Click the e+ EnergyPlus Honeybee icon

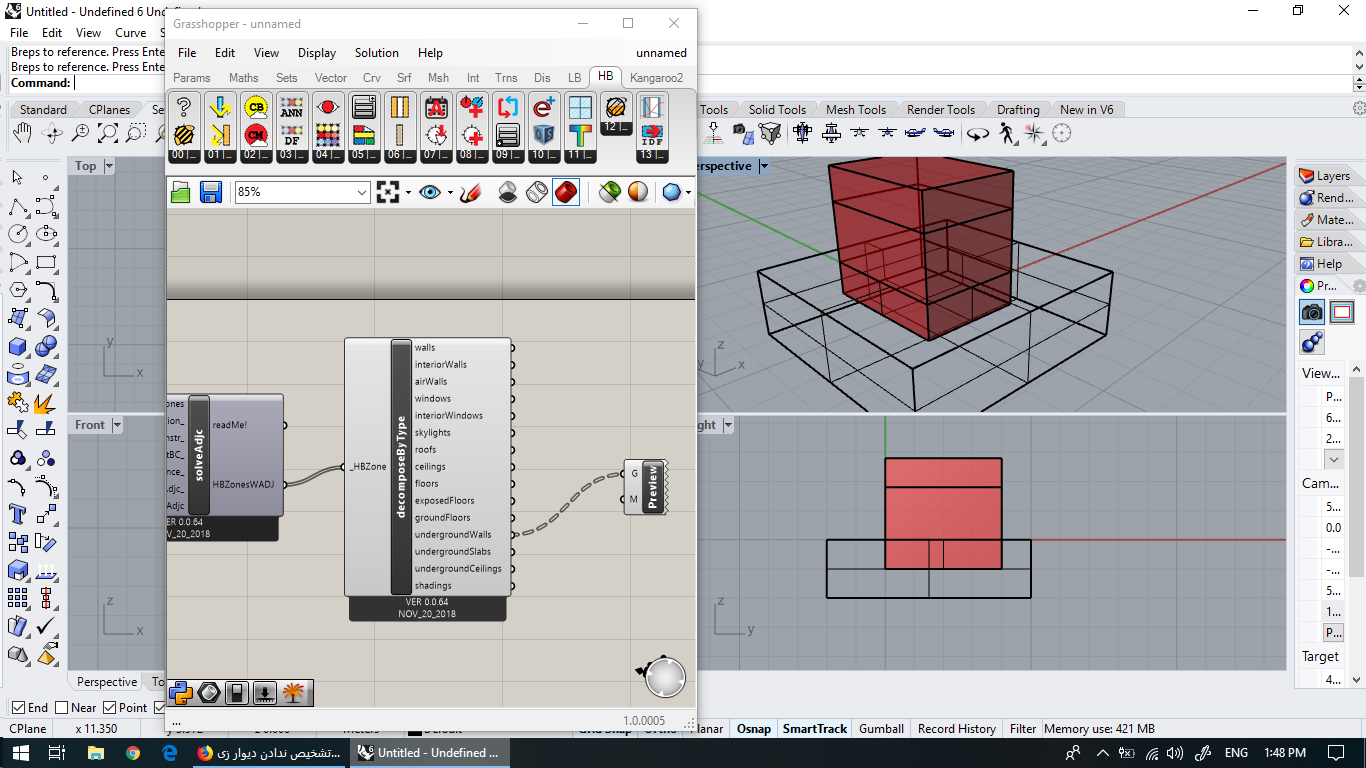click(x=544, y=107)
